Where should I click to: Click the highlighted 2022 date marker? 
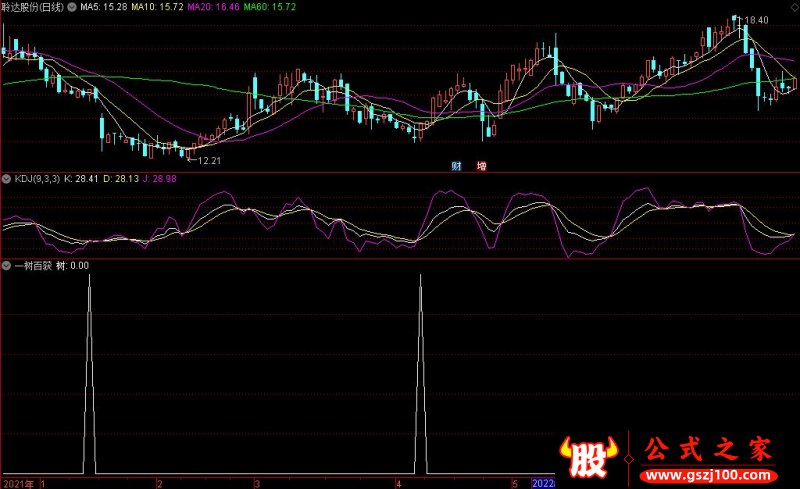(x=543, y=484)
